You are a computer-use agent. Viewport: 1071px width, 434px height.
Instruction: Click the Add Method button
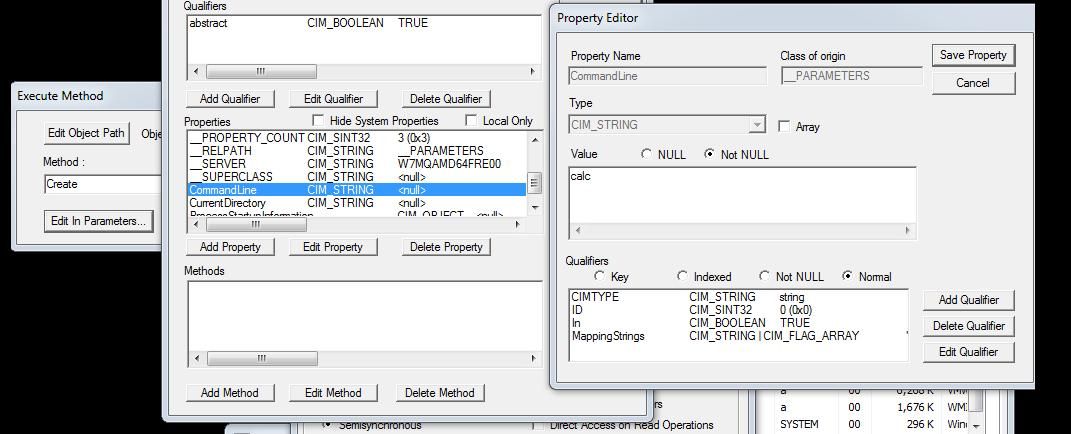(x=230, y=392)
